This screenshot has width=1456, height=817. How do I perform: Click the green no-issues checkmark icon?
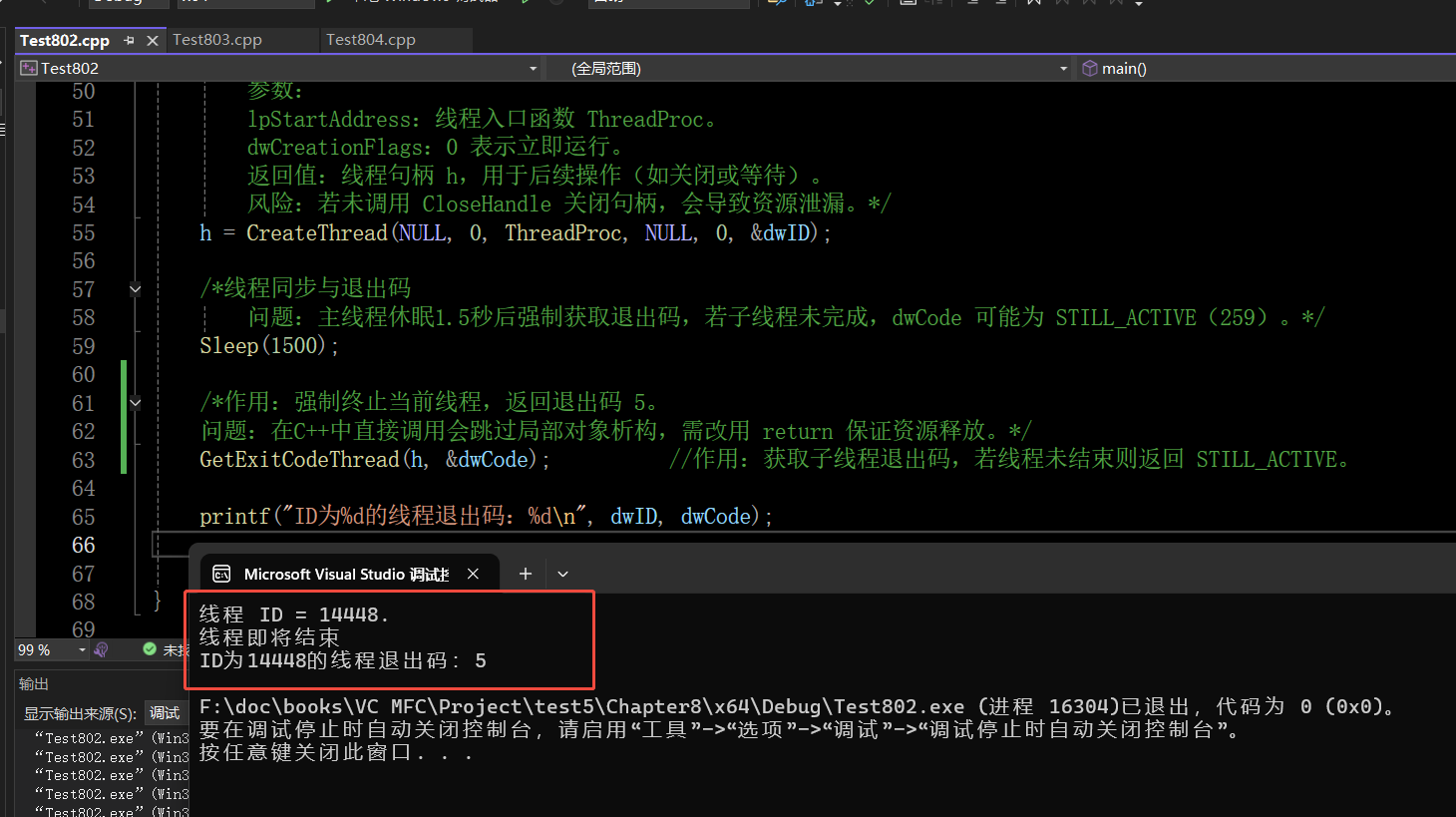150,649
